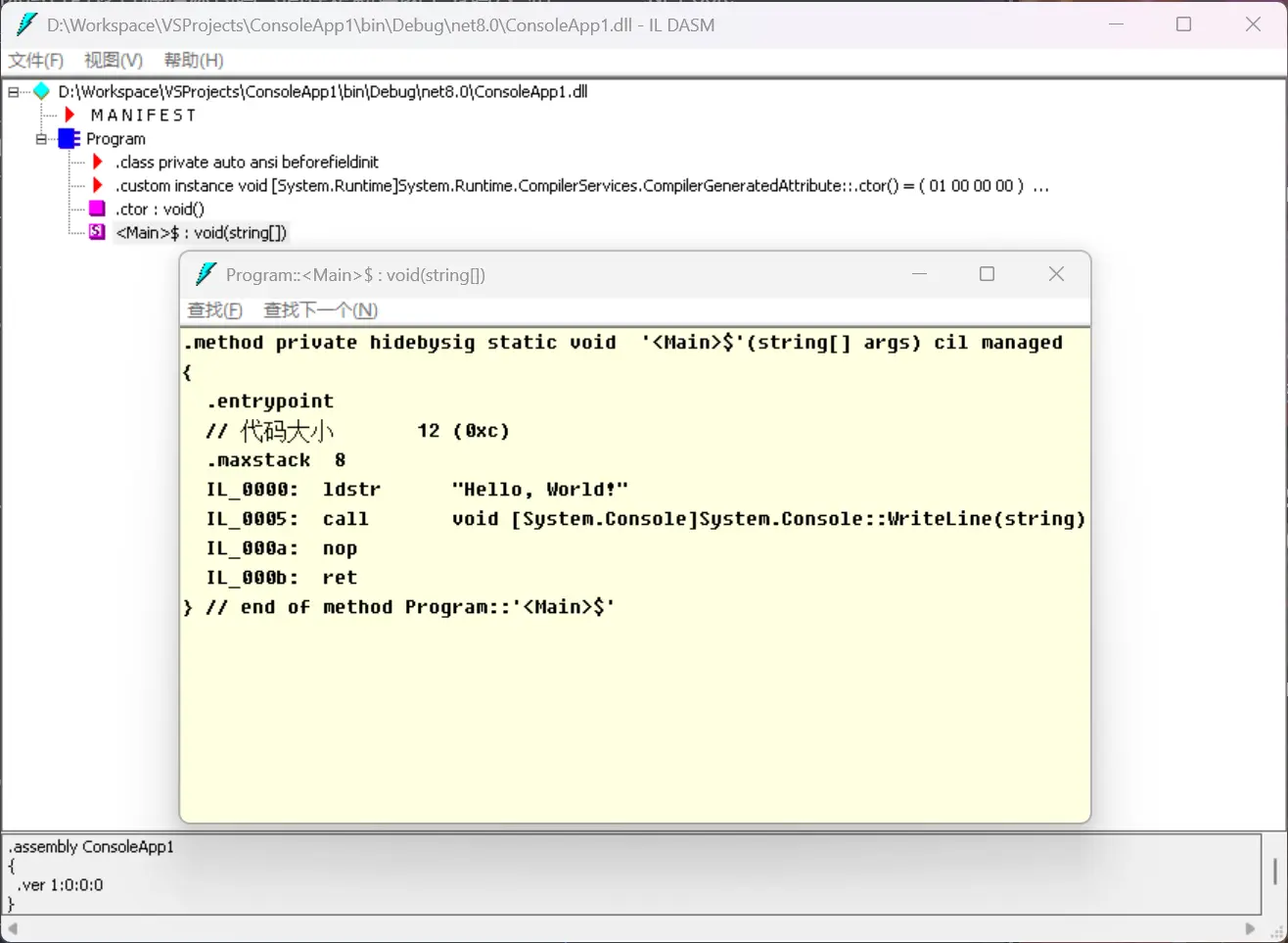Image resolution: width=1288 pixels, height=943 pixels.
Task: Select the MANIFEST tree entry
Action: pyautogui.click(x=143, y=116)
